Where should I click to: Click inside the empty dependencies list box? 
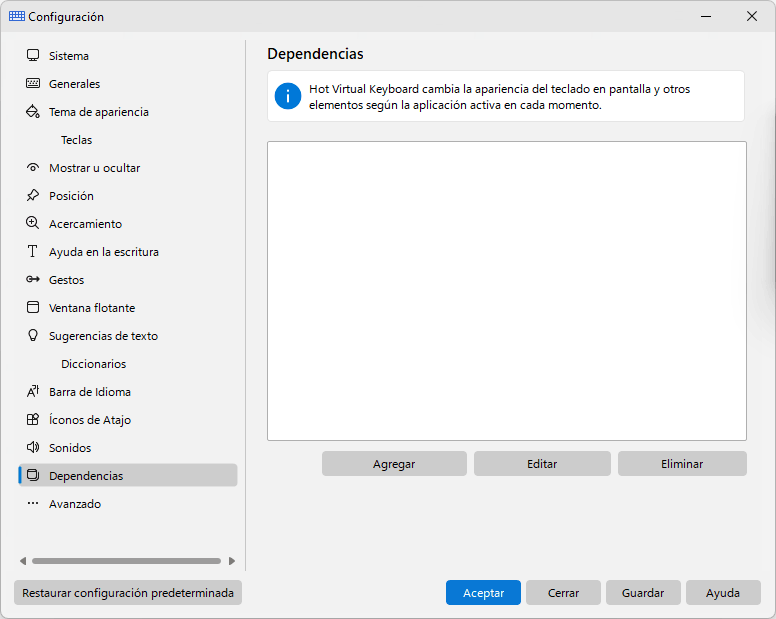(x=507, y=291)
